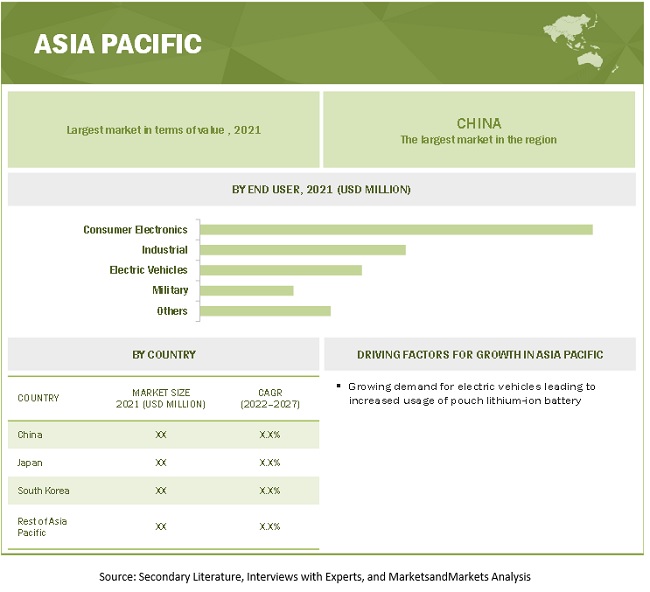650x592 pixels.
Task: Select the BY END USER section header
Action: click(x=321, y=189)
